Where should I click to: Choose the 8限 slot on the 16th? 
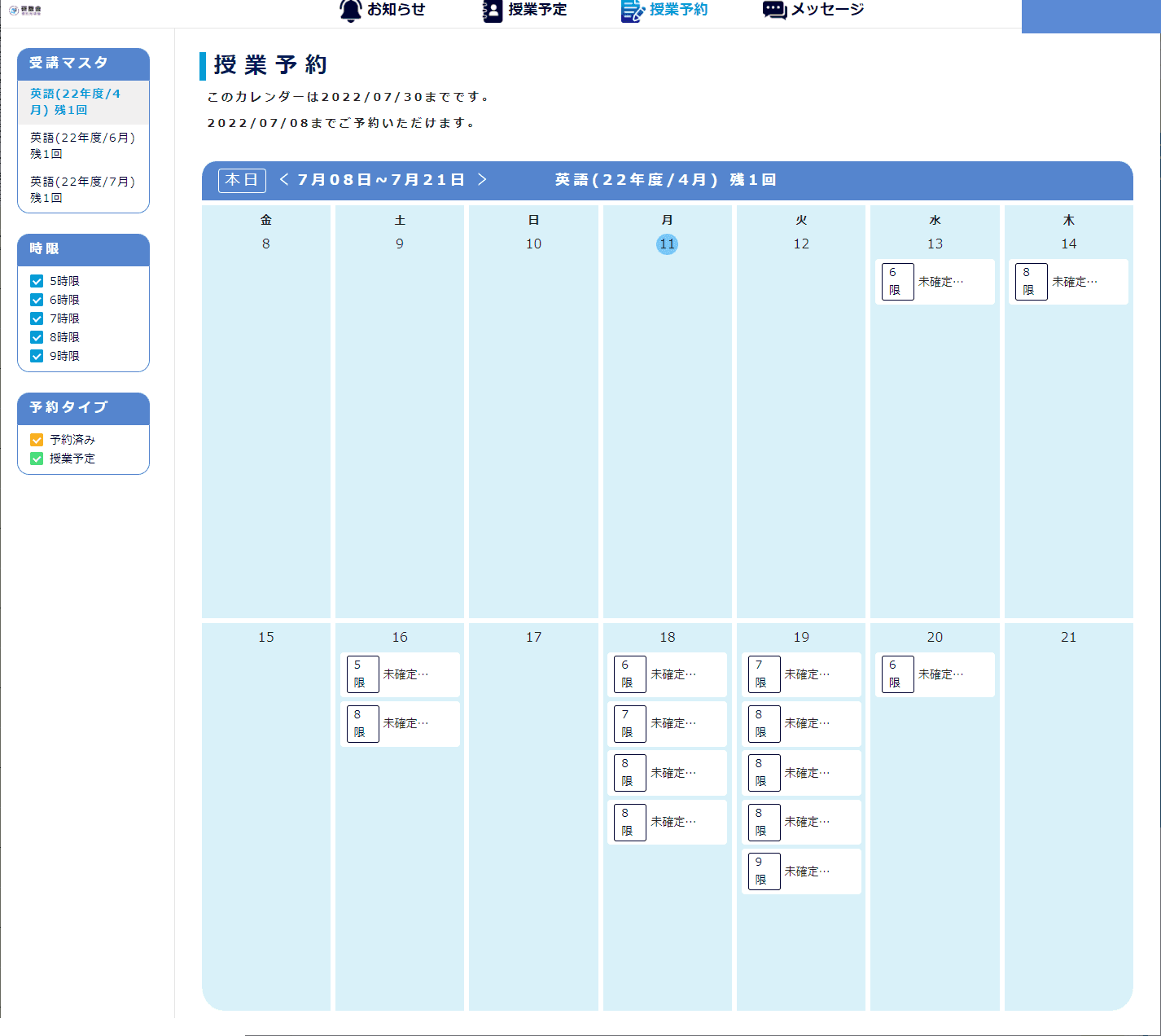(x=400, y=724)
